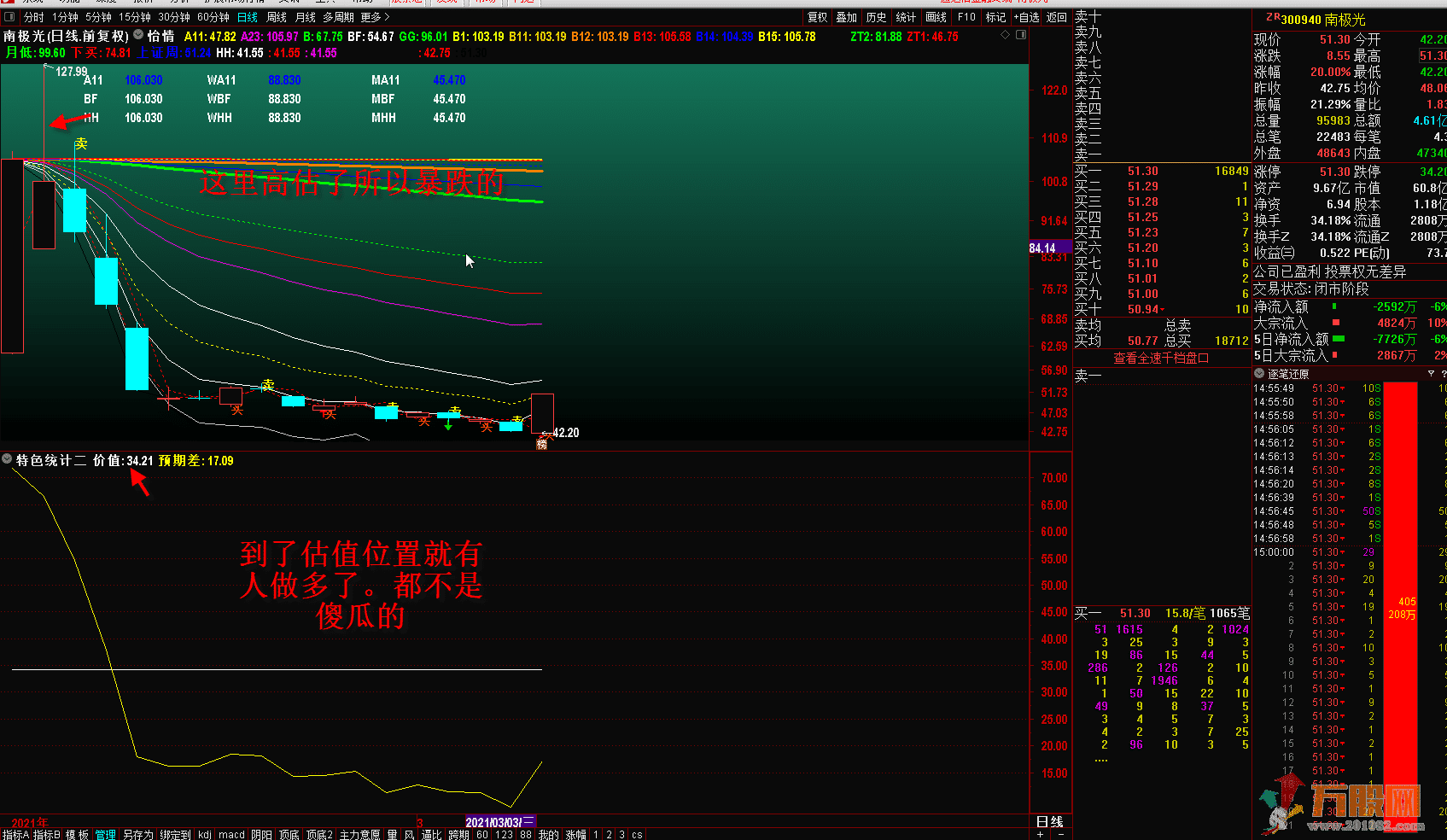Viewport: 1447px width, 840px height.
Task: Click the 管理 manage tab
Action: pos(106,834)
